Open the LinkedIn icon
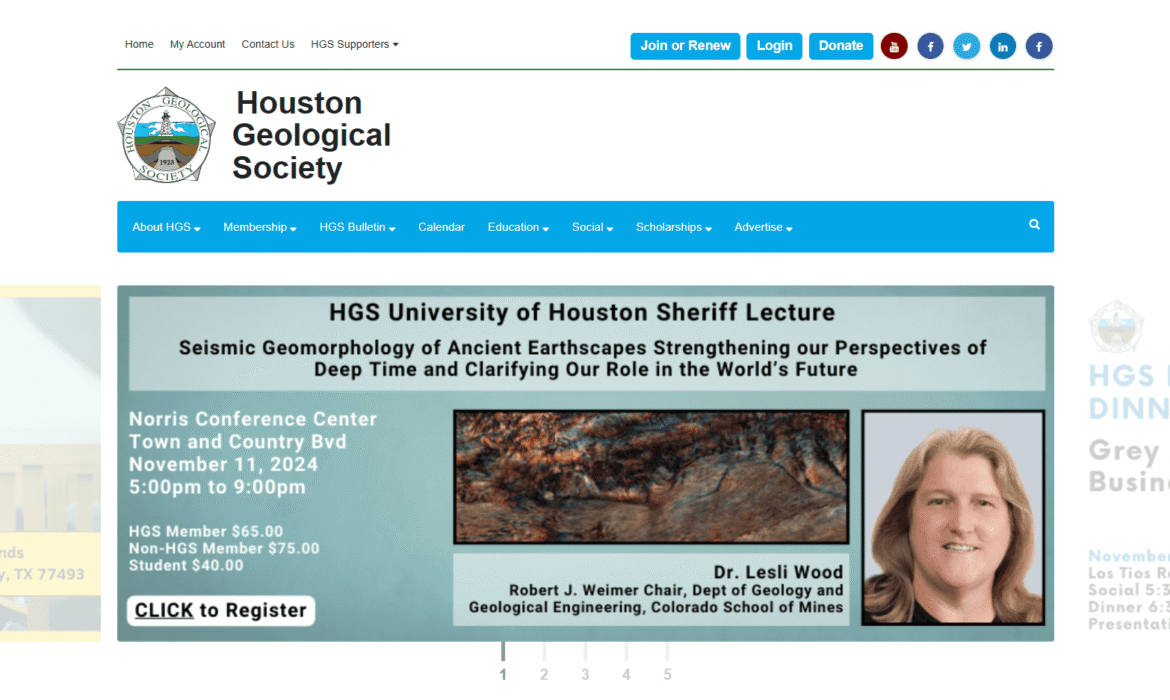This screenshot has width=1170, height=700. click(x=1002, y=45)
